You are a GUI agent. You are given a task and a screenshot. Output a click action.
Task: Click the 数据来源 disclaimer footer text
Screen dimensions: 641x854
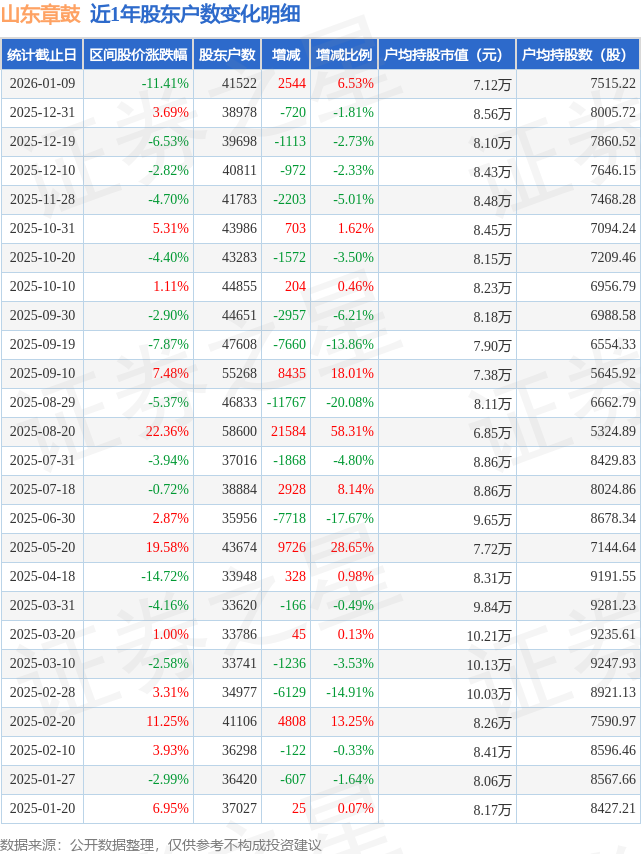161,845
